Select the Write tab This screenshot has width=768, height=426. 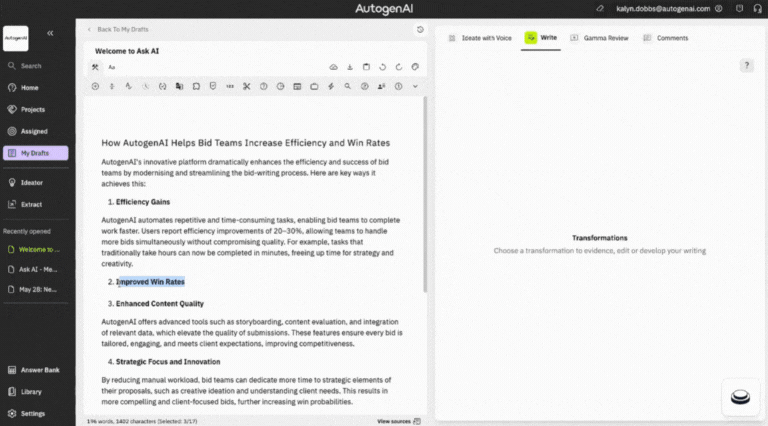(541, 38)
